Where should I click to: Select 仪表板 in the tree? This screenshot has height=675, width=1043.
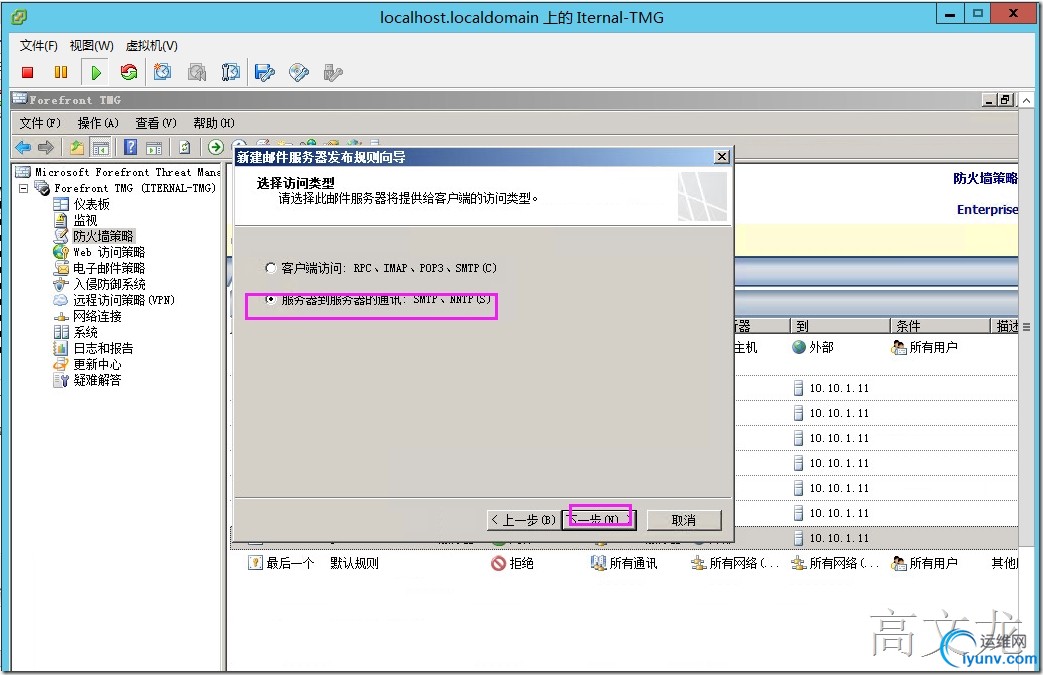(x=91, y=204)
